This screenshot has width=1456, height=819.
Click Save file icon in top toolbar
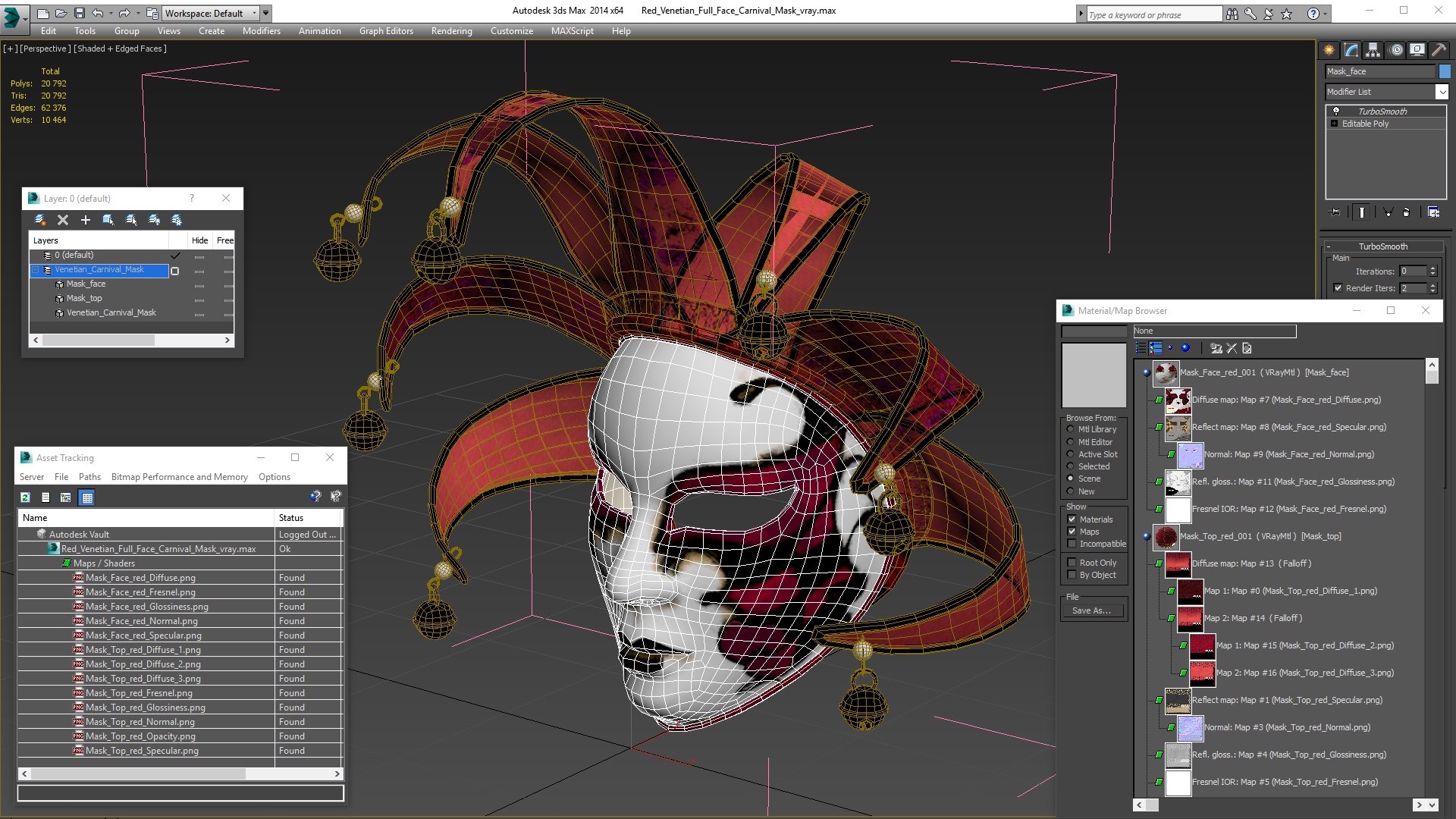coord(79,13)
